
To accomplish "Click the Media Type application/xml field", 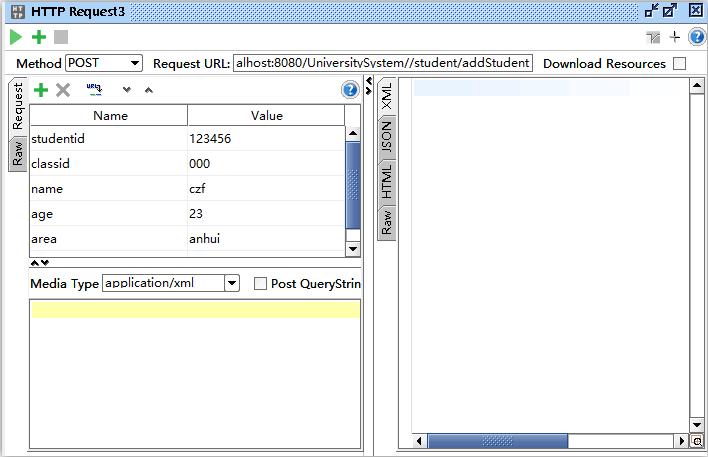I will (x=163, y=283).
